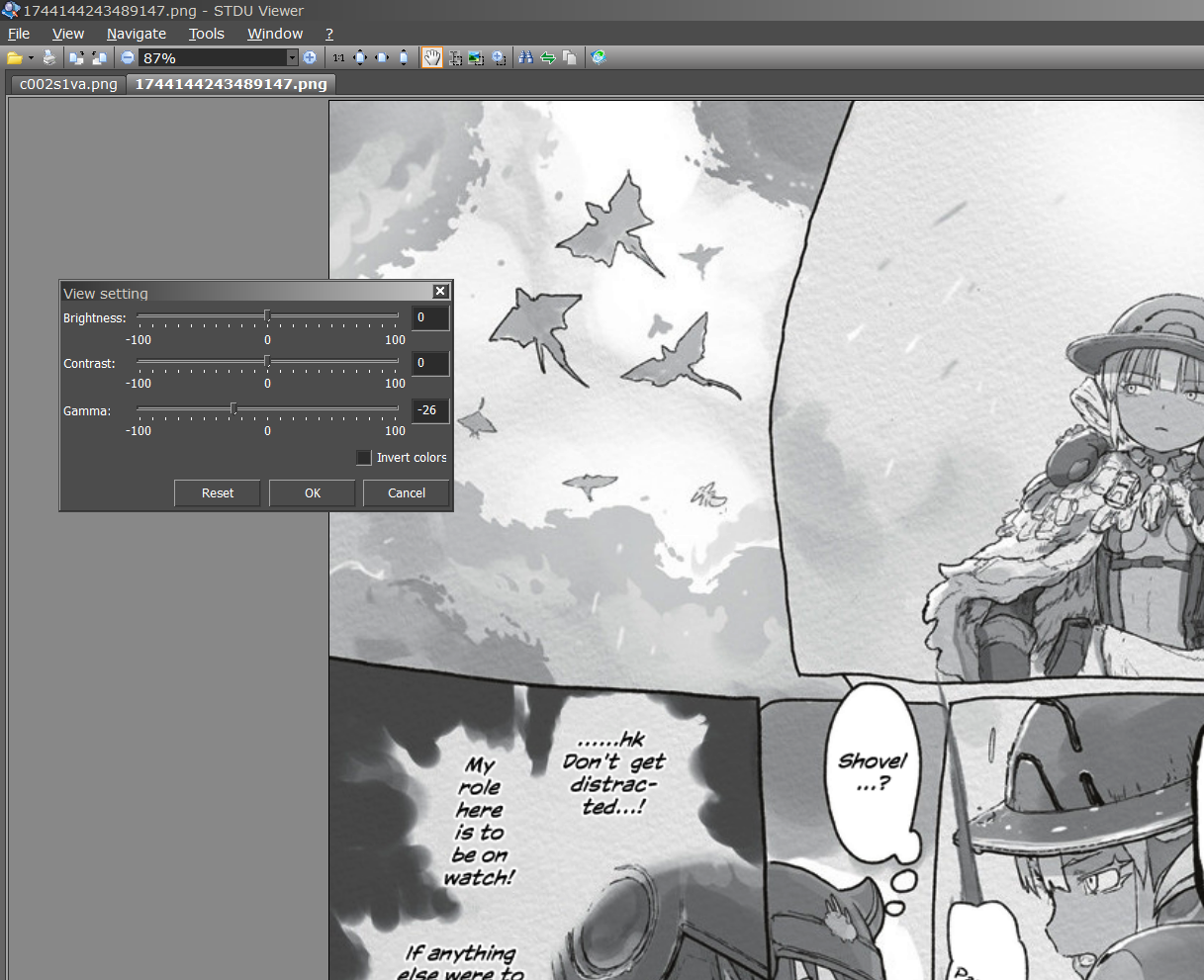Click the green arrows navigation icon
The width and height of the screenshot is (1204, 980).
click(x=548, y=57)
